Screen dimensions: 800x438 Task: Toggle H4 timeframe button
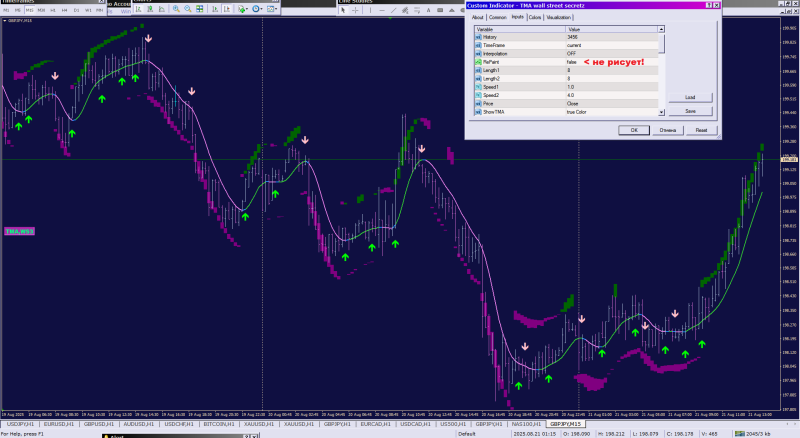(x=65, y=10)
